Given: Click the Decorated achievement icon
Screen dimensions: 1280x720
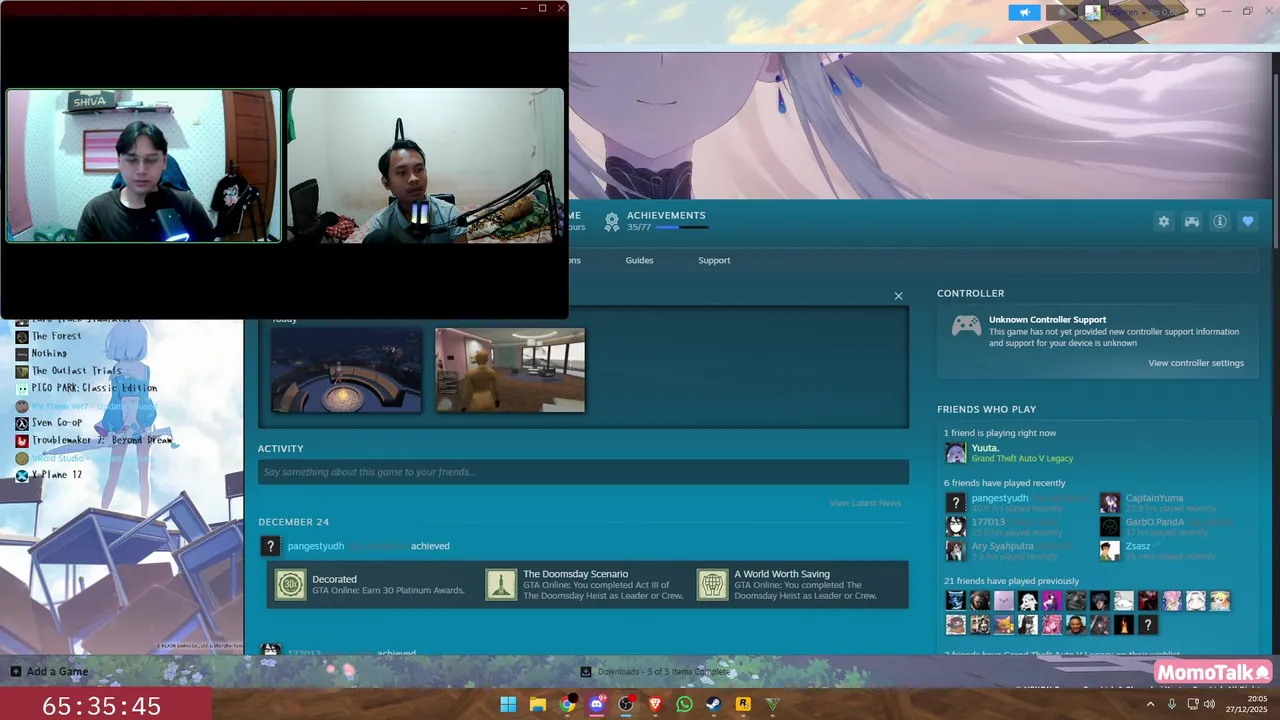Looking at the screenshot, I should point(291,584).
